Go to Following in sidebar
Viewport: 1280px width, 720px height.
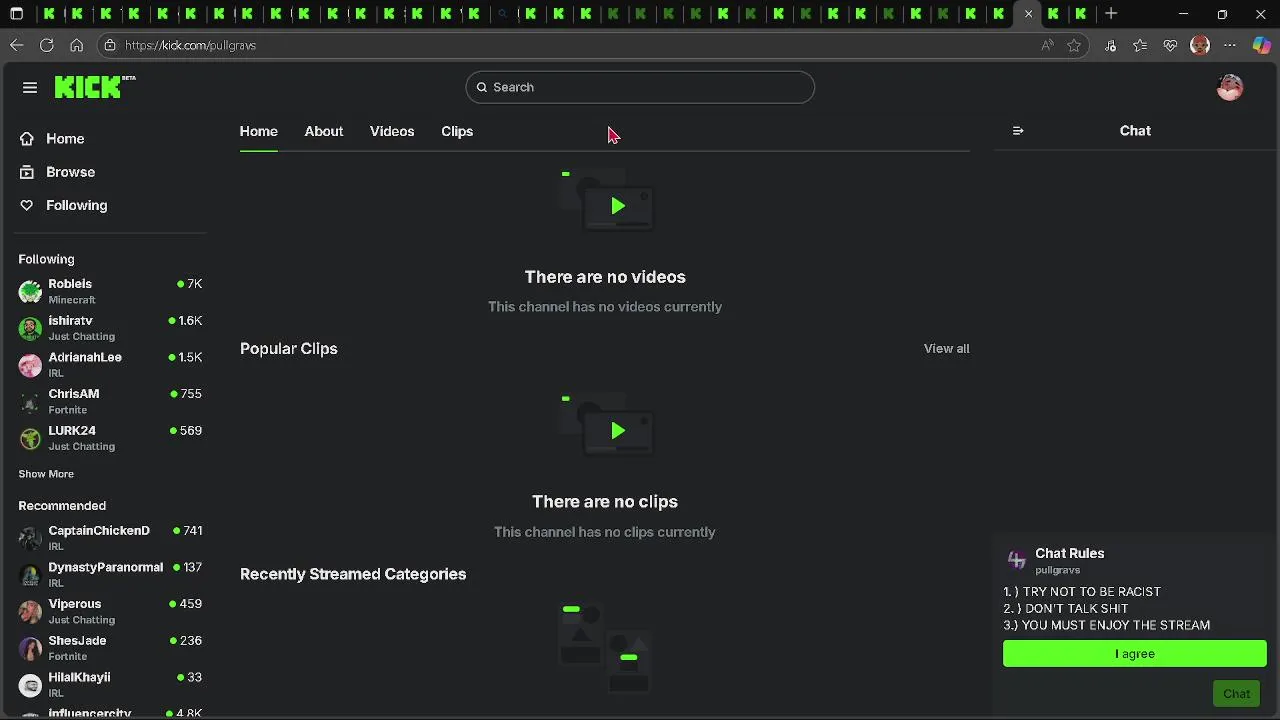tap(76, 205)
